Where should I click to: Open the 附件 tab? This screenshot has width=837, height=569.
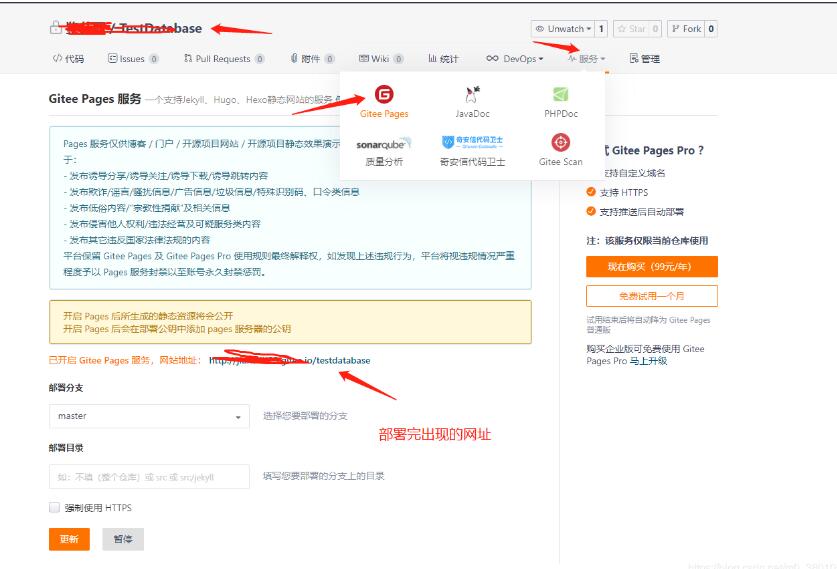[x=312, y=59]
